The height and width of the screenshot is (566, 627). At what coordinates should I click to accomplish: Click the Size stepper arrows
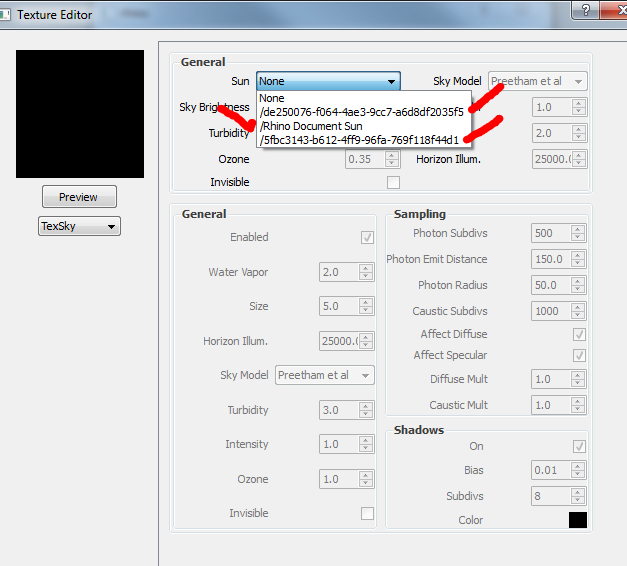click(x=365, y=306)
